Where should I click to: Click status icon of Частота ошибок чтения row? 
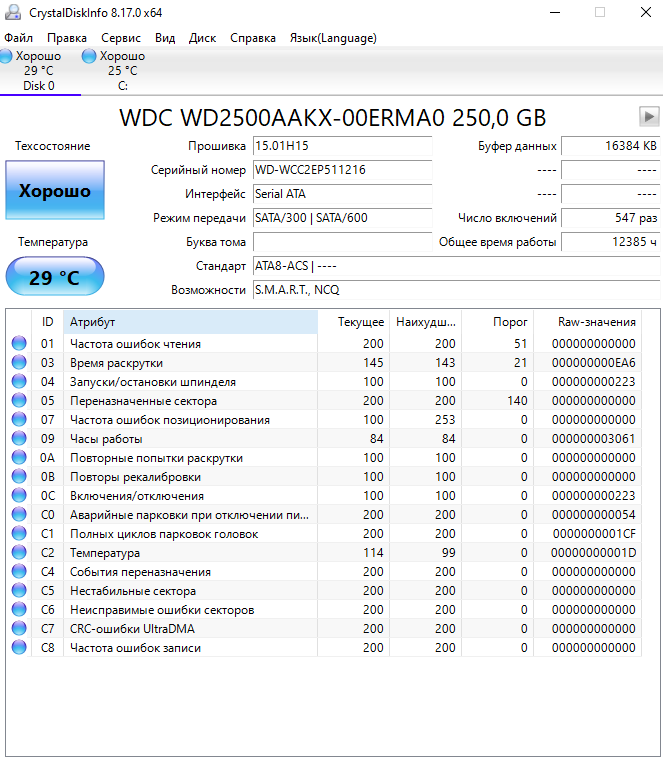(x=19, y=343)
